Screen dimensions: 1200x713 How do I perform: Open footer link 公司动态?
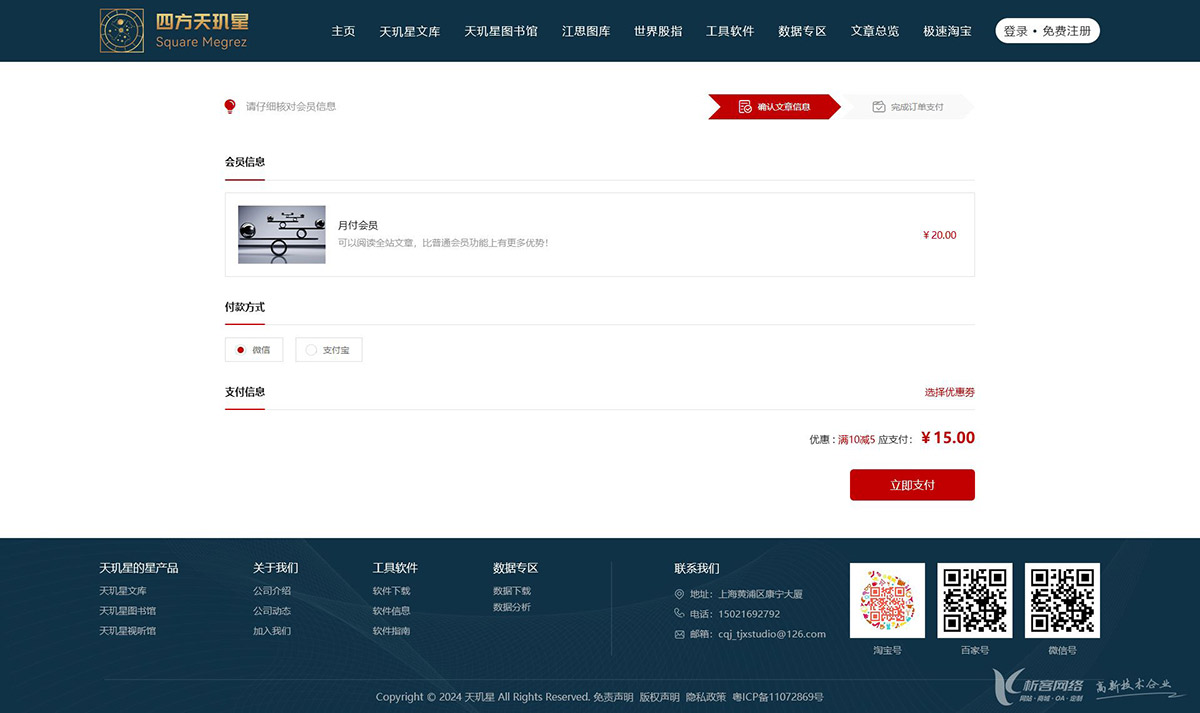[x=272, y=611]
